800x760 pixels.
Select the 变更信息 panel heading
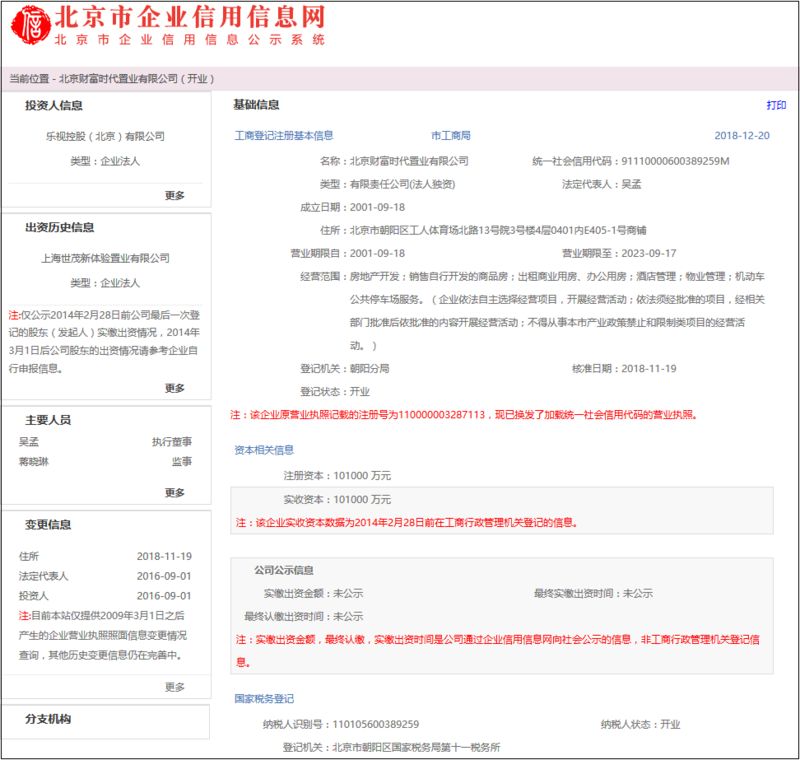coord(48,525)
